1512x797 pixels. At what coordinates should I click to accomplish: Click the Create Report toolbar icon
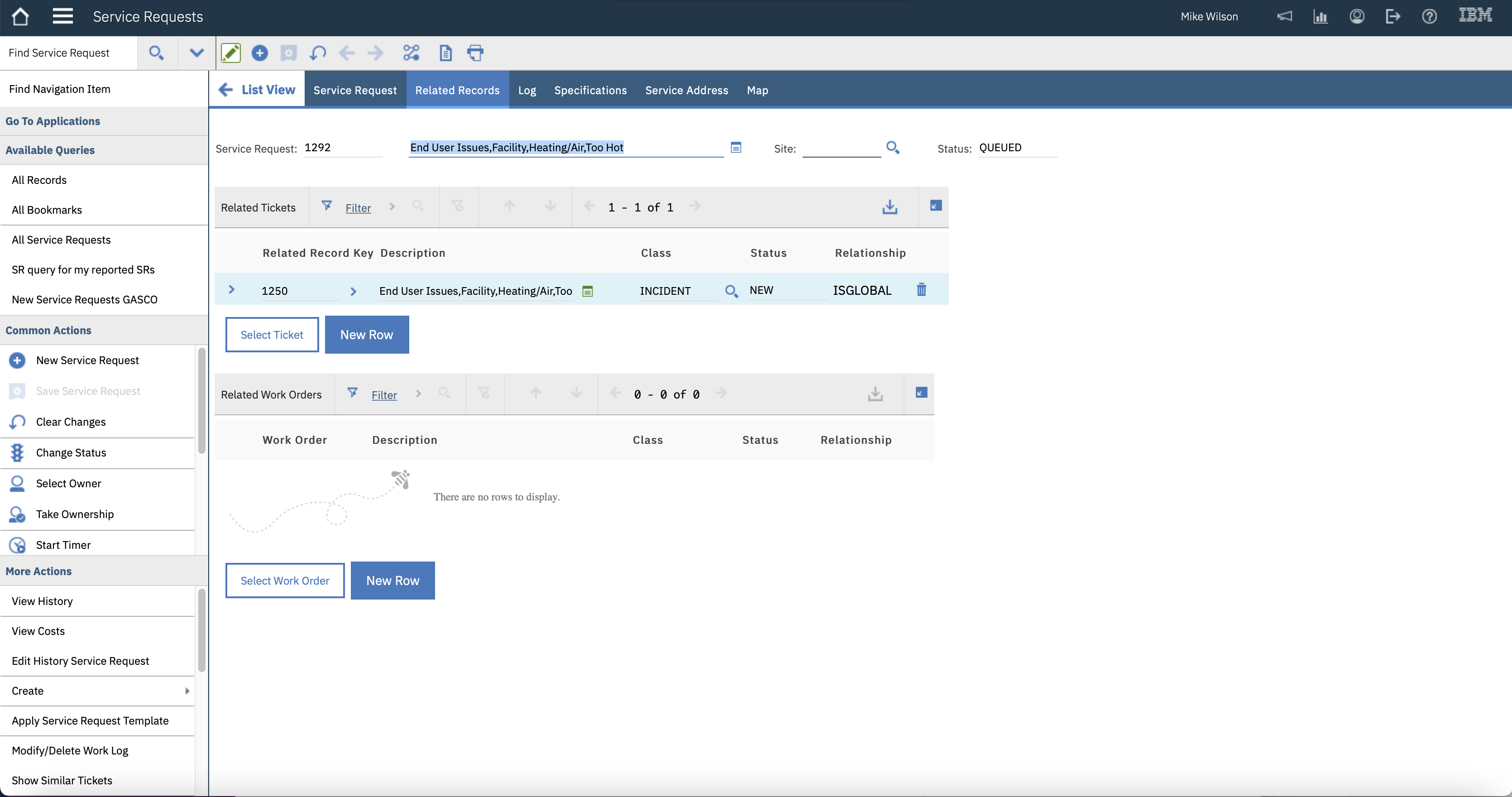coord(445,53)
